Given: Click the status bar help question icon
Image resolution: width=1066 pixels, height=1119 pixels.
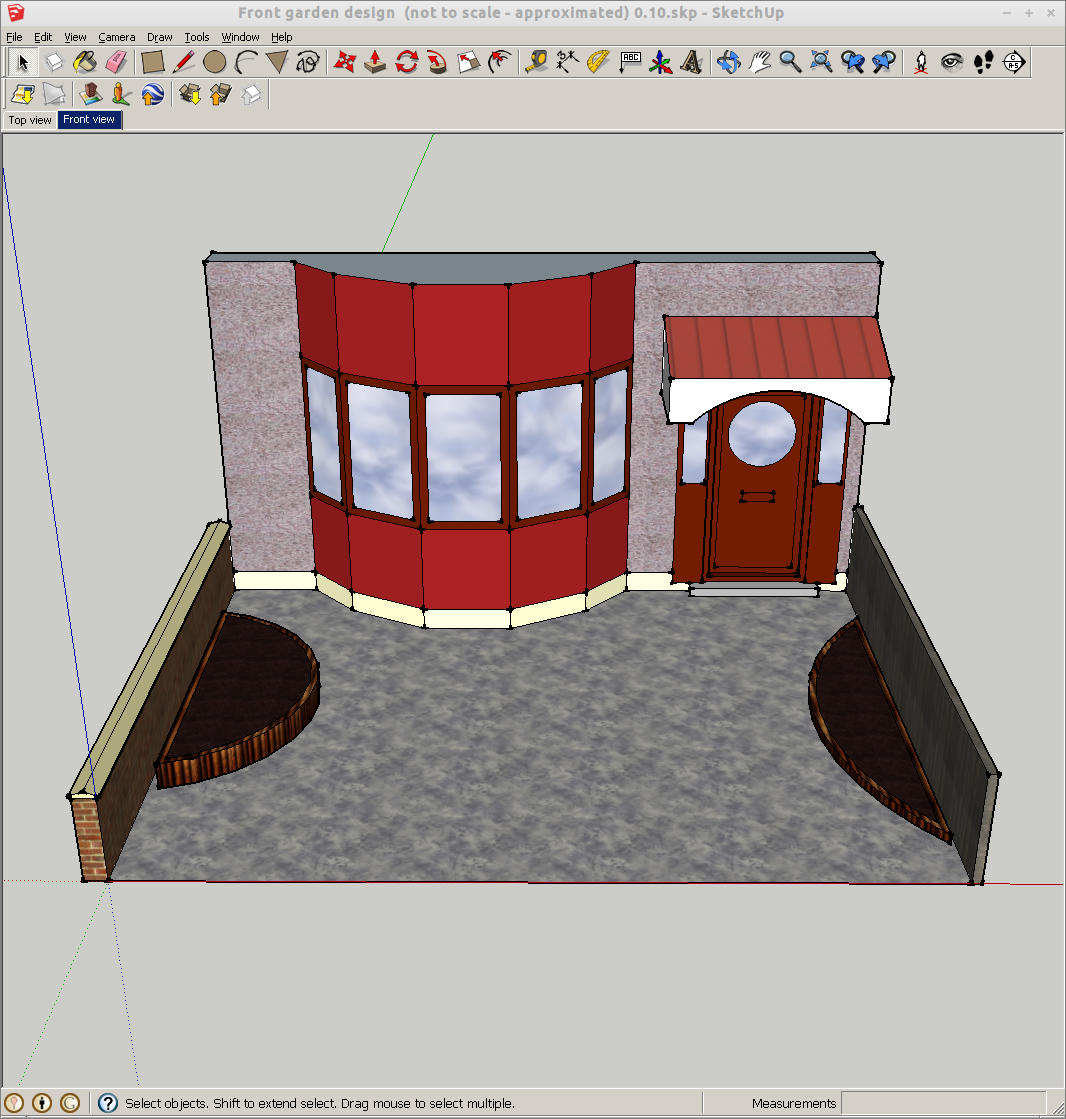Looking at the screenshot, I should (108, 1103).
